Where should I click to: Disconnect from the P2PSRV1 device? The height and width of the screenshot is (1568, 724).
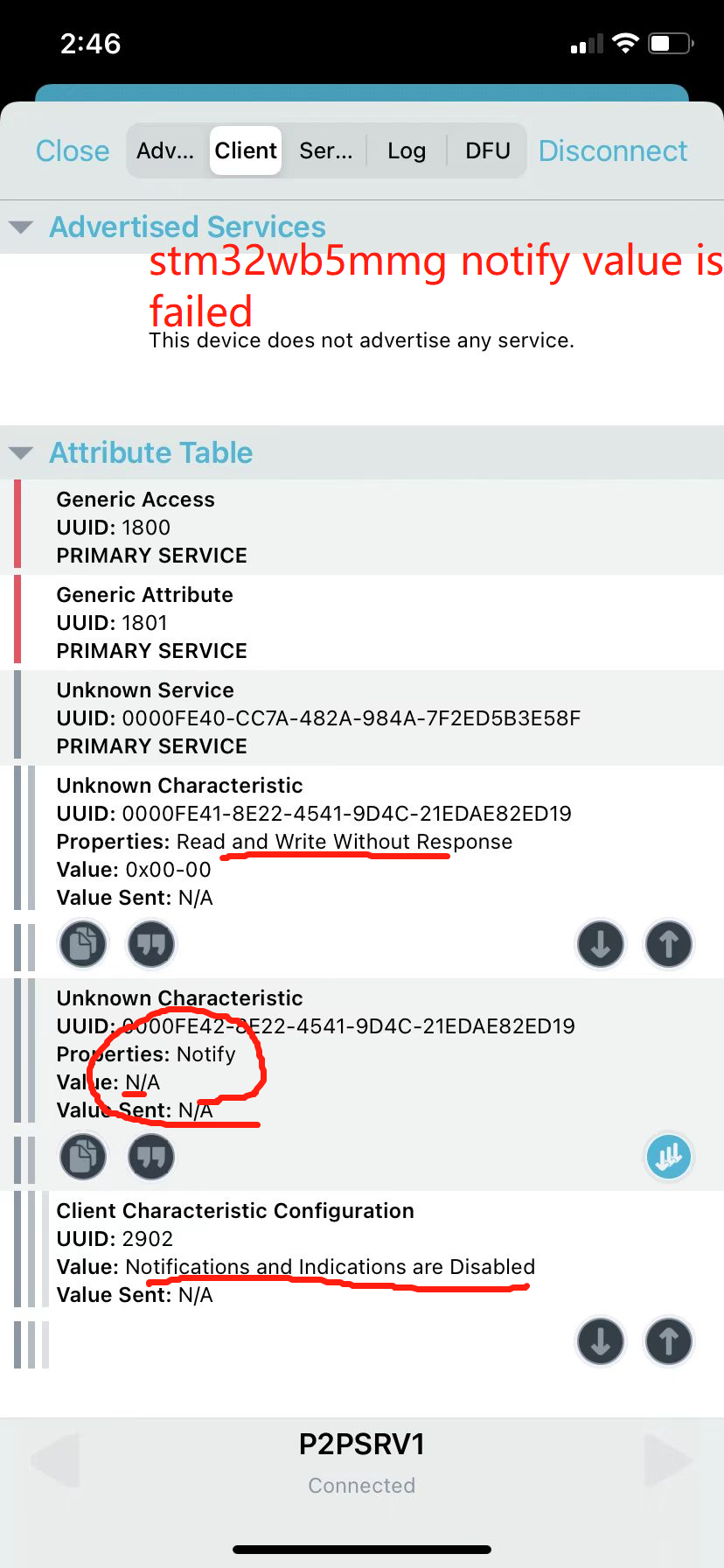613,150
